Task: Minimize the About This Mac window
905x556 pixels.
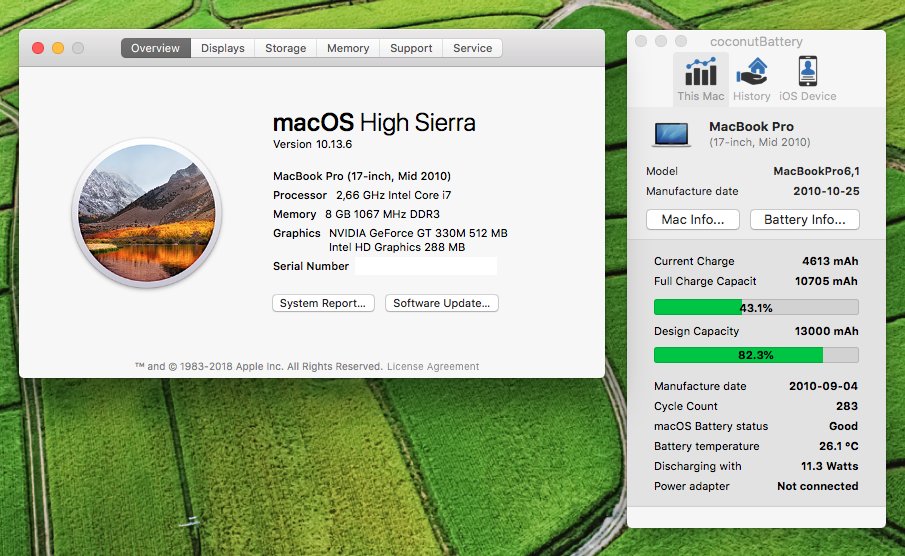Action: coord(58,48)
